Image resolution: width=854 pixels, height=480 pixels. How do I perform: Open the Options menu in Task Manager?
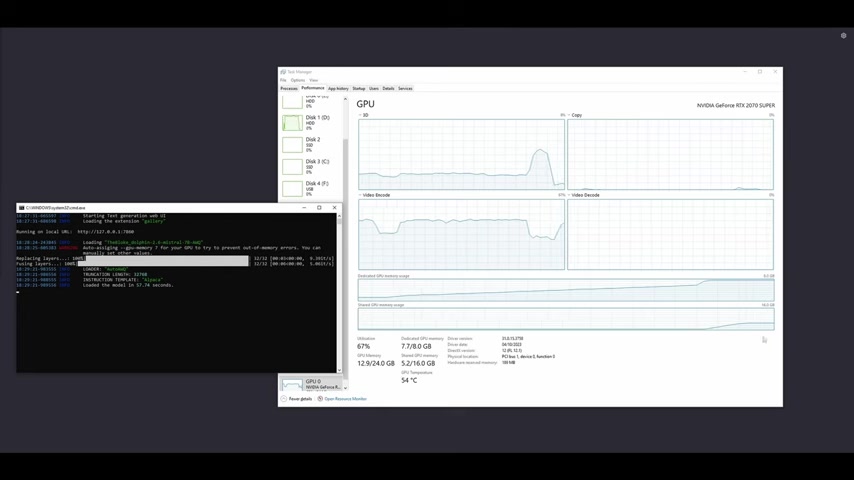click(x=298, y=80)
